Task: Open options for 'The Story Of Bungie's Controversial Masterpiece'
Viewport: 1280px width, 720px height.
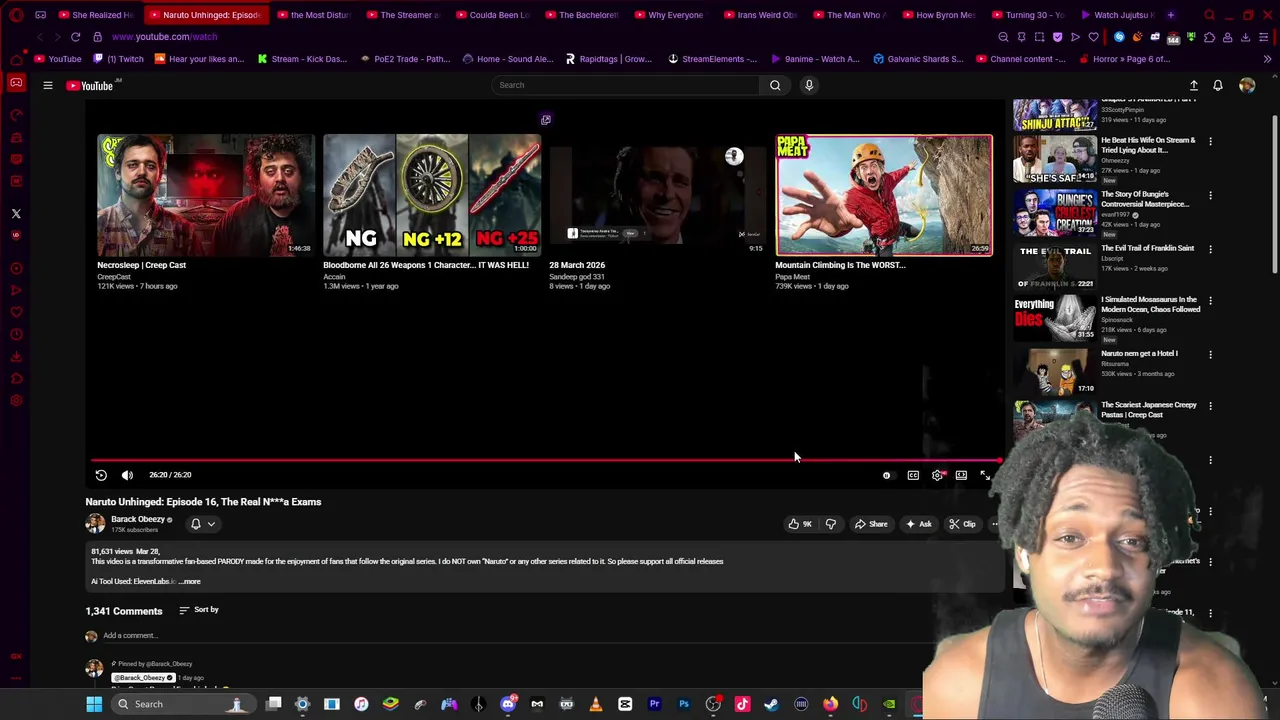Action: (x=1210, y=196)
